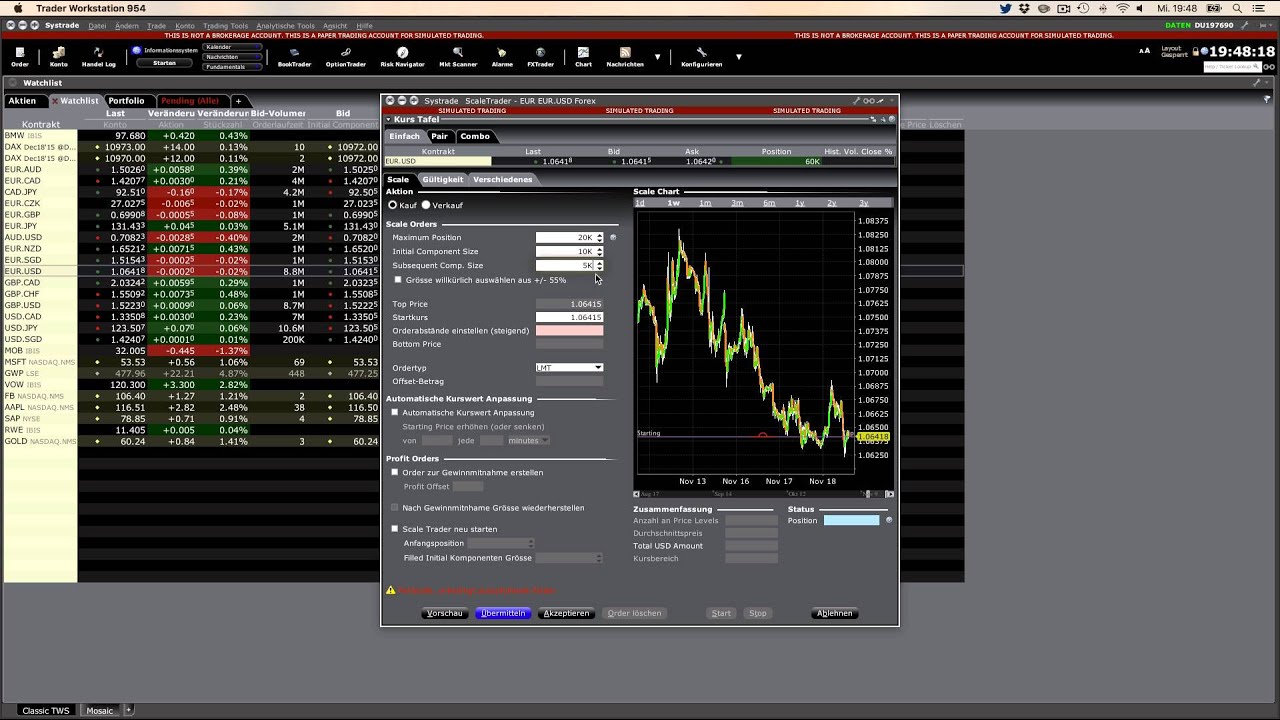This screenshot has height=720, width=1280.
Task: Expand toolbar arrow next to Konfigurieren
Action: pos(739,57)
